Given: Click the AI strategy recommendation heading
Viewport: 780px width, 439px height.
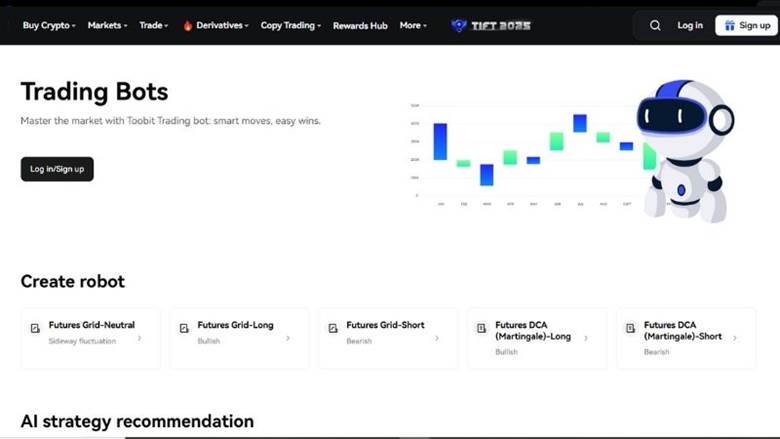Looking at the screenshot, I should (137, 421).
